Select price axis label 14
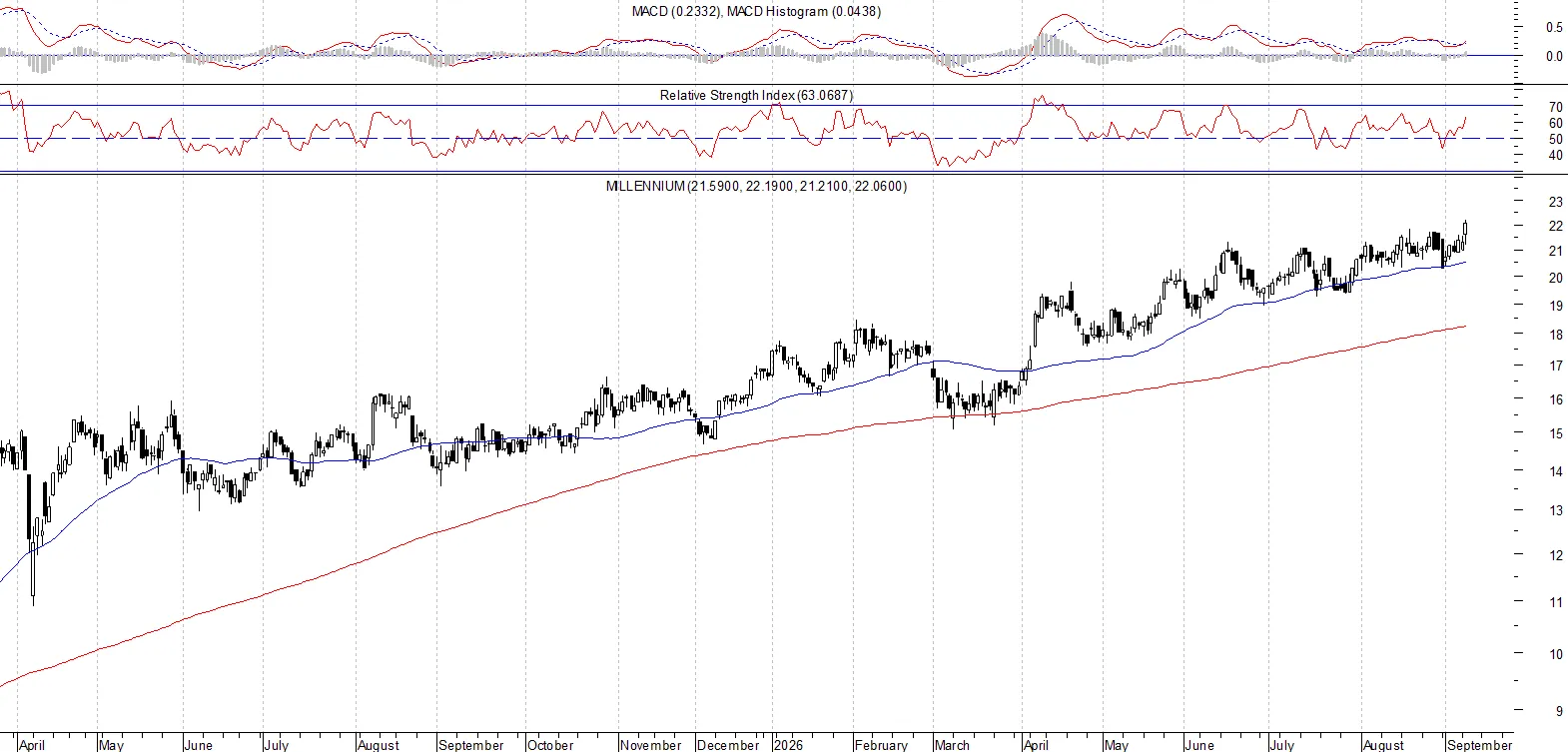The width and height of the screenshot is (1568, 752). 1555,471
